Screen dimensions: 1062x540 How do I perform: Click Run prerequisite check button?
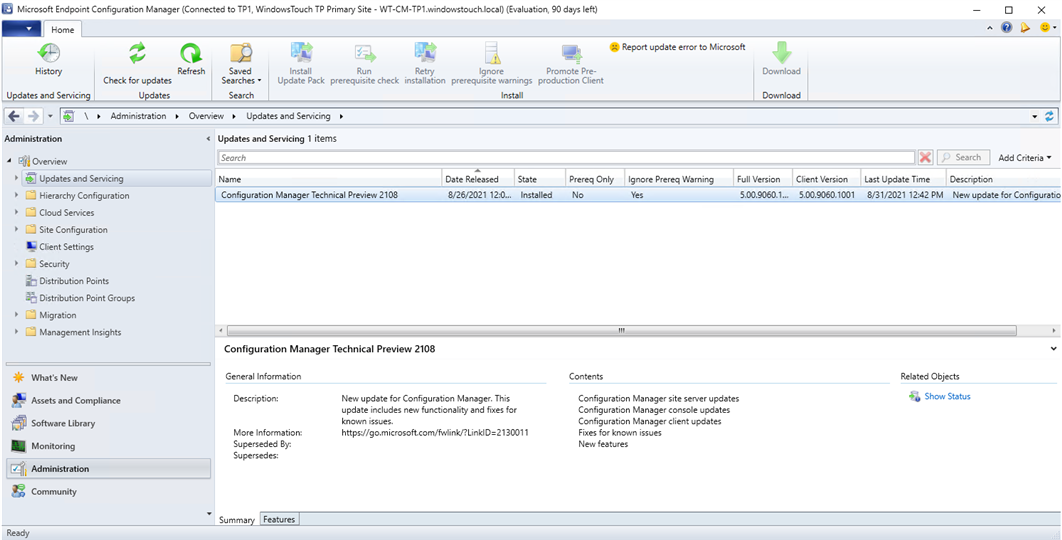click(x=364, y=64)
